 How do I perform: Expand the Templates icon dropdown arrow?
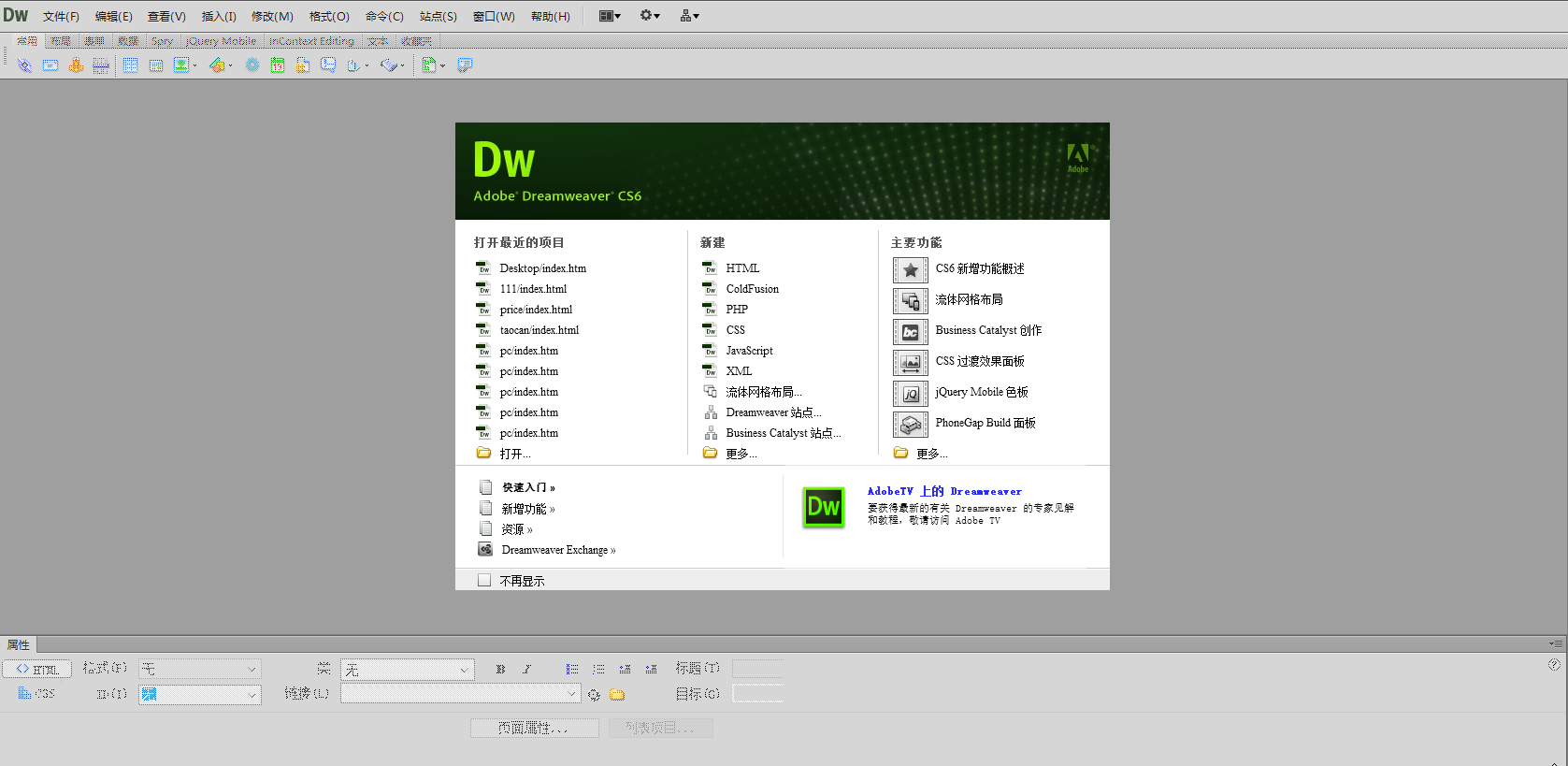point(442,65)
